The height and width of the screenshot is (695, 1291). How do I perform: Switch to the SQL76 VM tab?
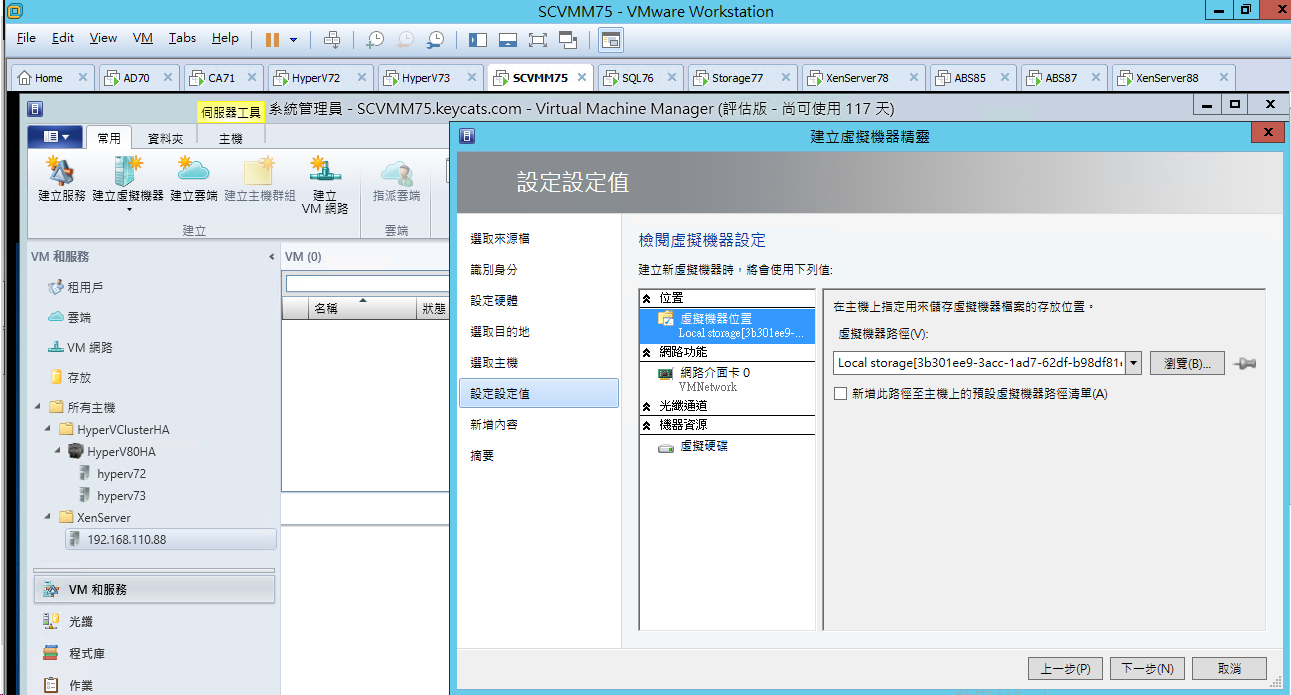click(x=638, y=77)
